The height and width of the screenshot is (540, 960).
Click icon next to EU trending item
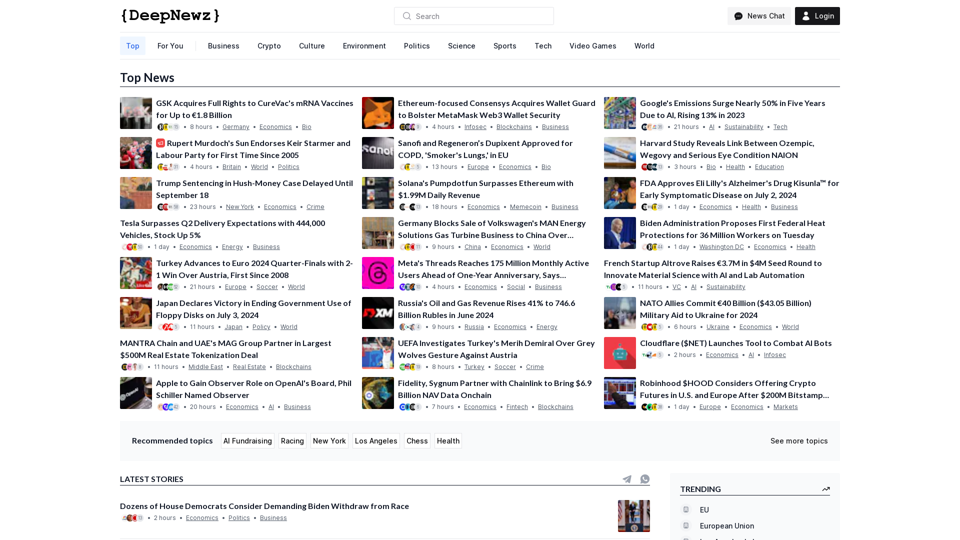[x=686, y=509]
